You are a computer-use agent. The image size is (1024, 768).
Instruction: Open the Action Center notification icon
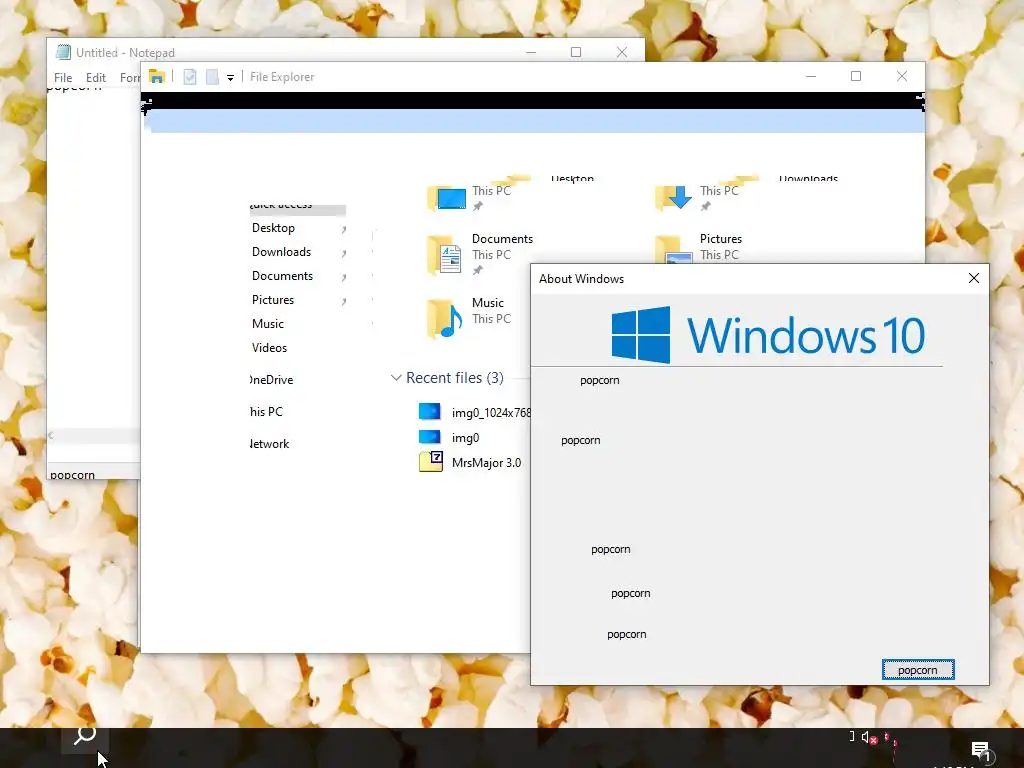coord(980,750)
